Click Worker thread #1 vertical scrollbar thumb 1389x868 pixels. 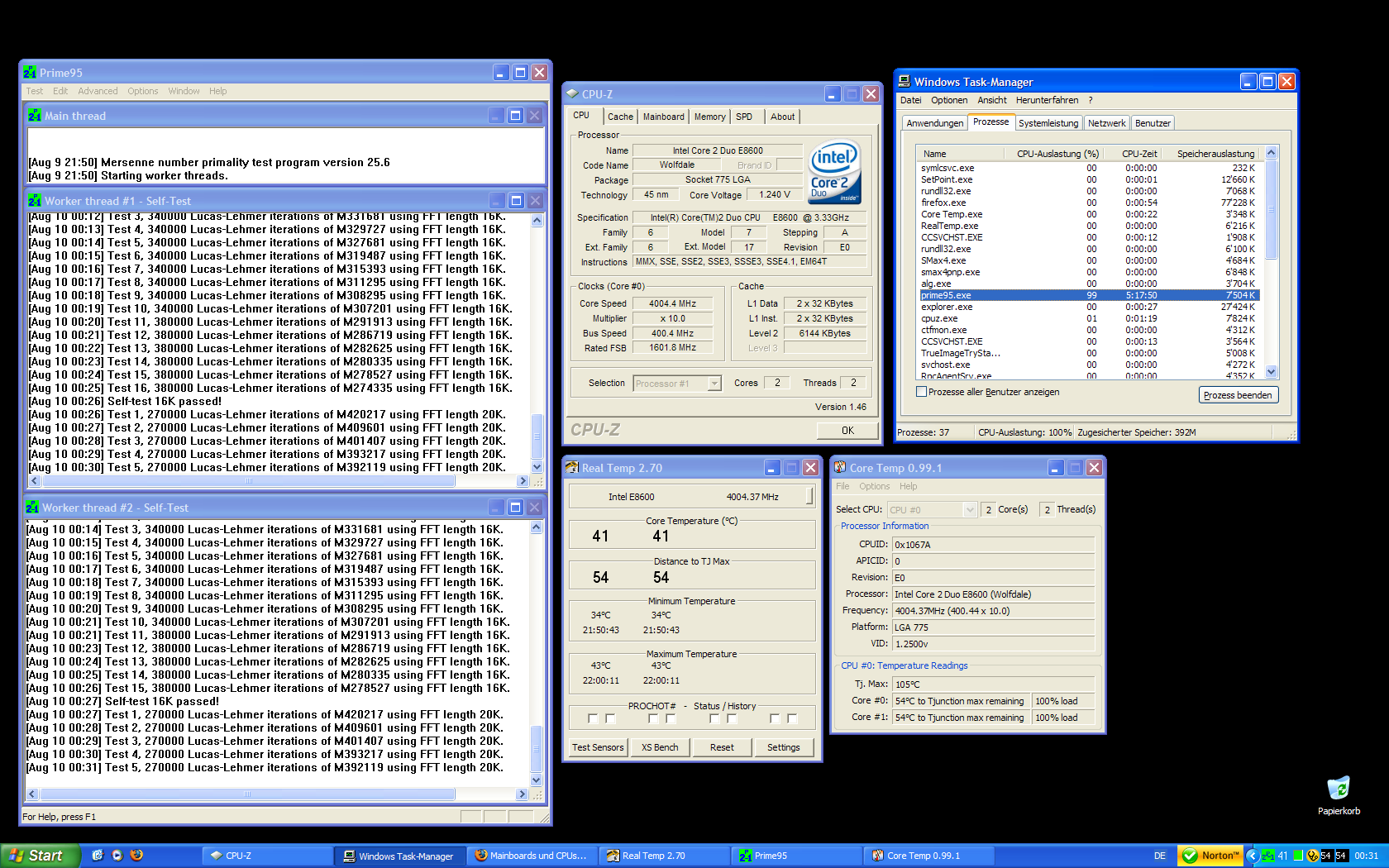coord(537,435)
